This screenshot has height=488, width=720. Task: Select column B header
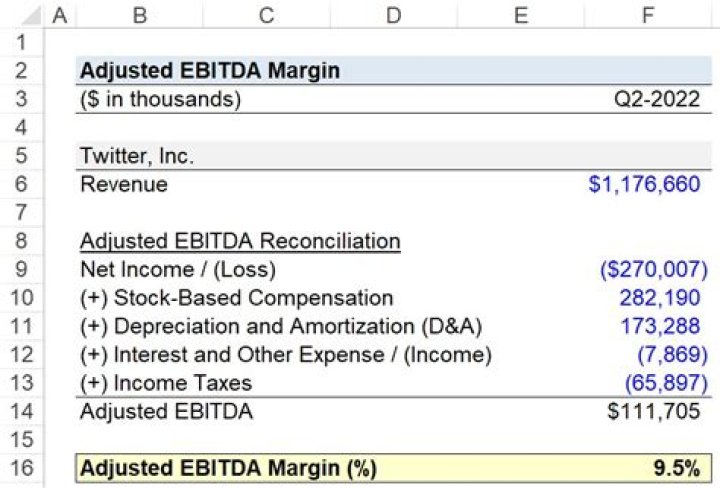(139, 15)
